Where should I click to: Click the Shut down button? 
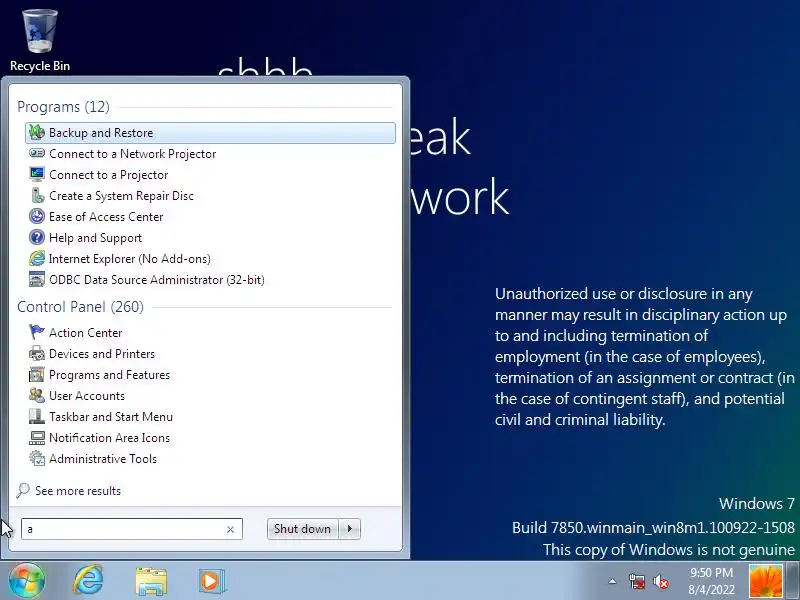(x=303, y=529)
